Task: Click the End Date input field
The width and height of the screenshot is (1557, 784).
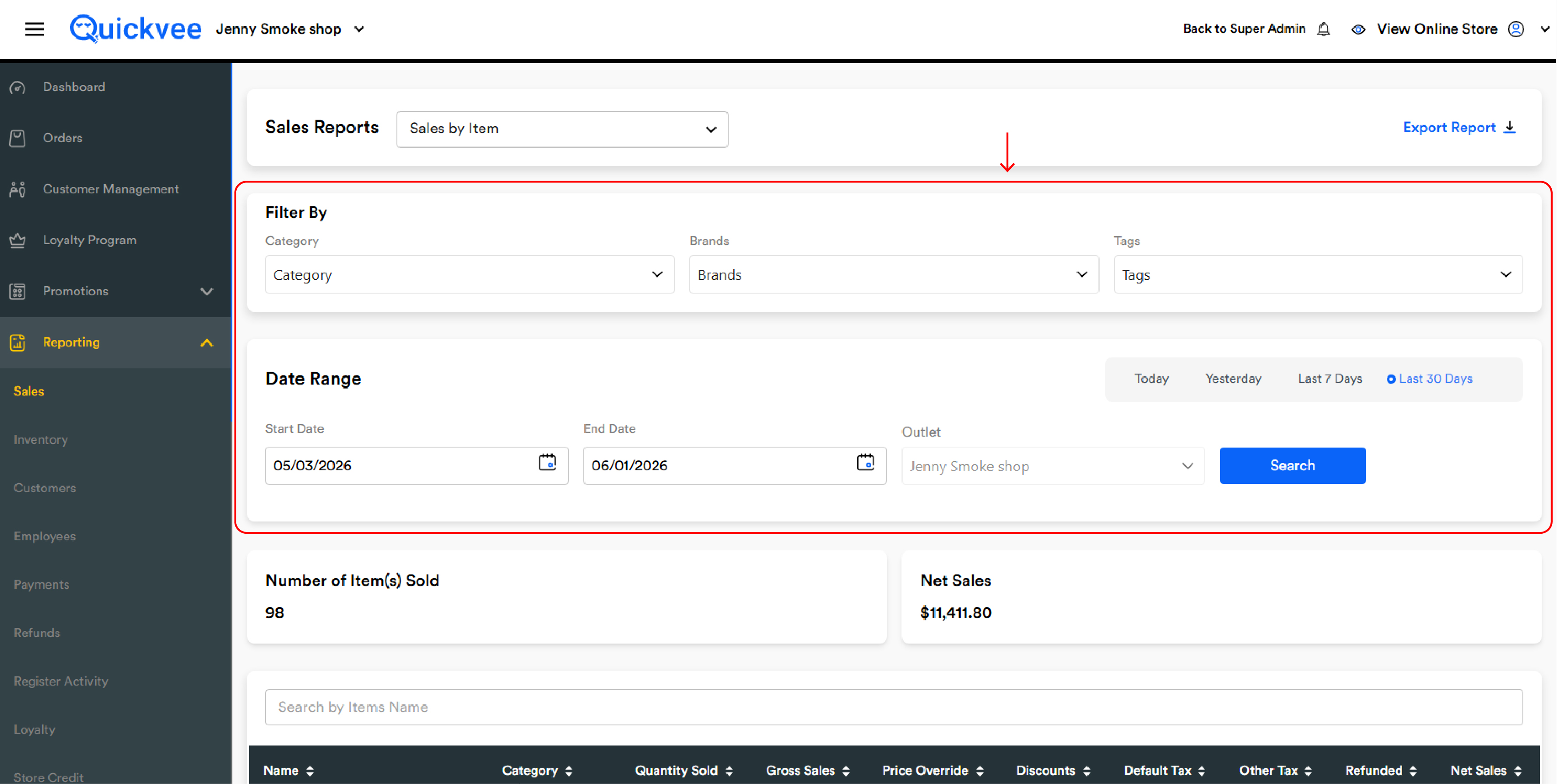Action: [734, 465]
